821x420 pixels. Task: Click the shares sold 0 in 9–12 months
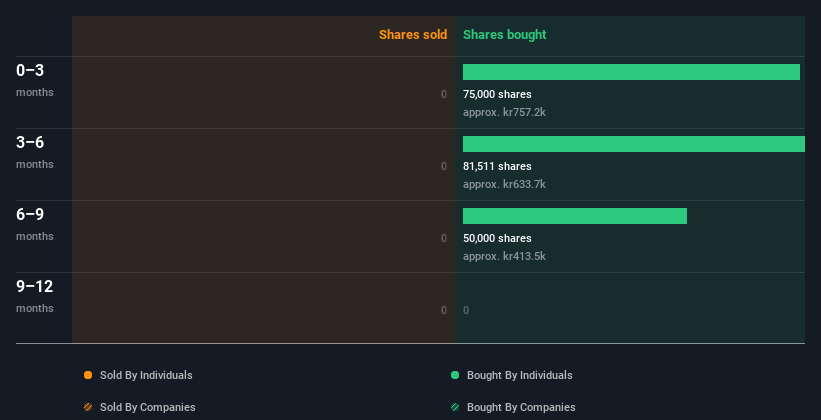tap(444, 311)
